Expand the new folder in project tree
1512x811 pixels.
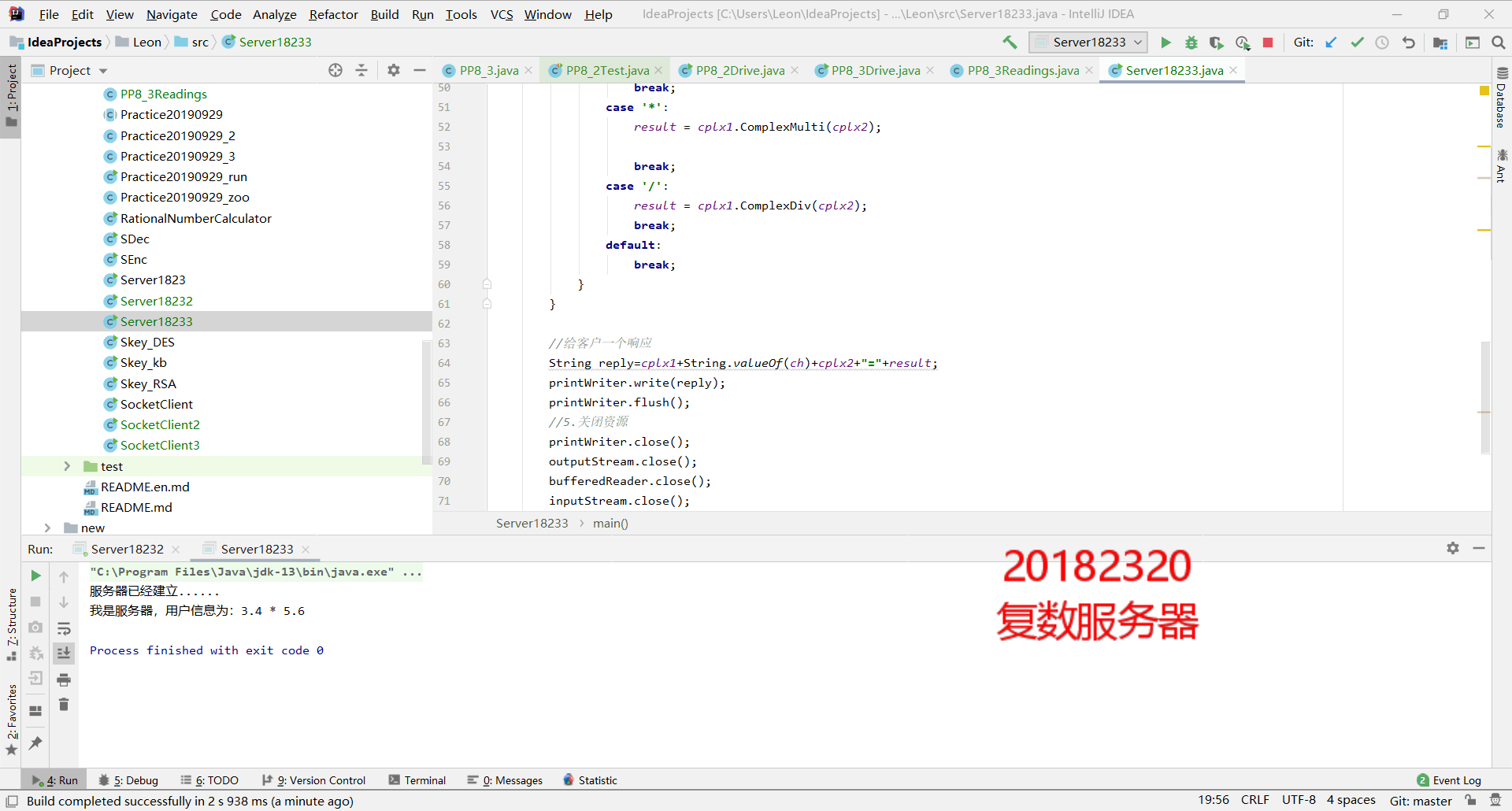pos(47,528)
